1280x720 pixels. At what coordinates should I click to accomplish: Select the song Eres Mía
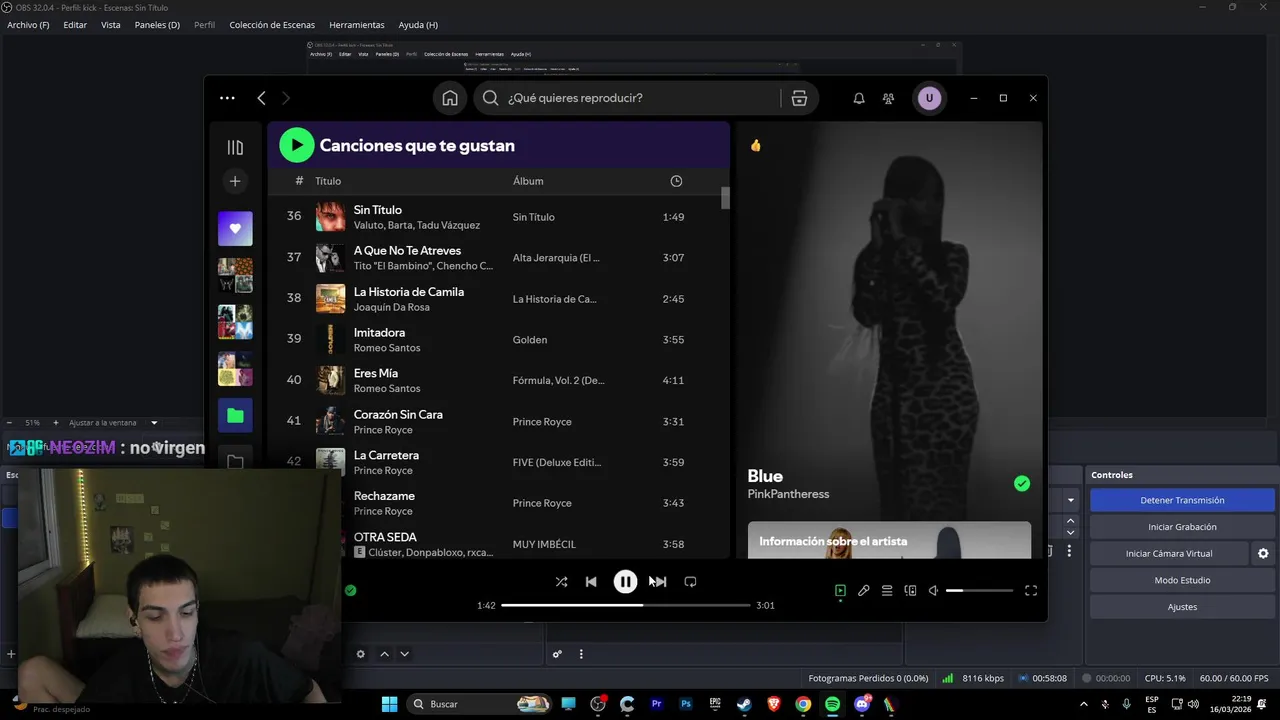376,373
